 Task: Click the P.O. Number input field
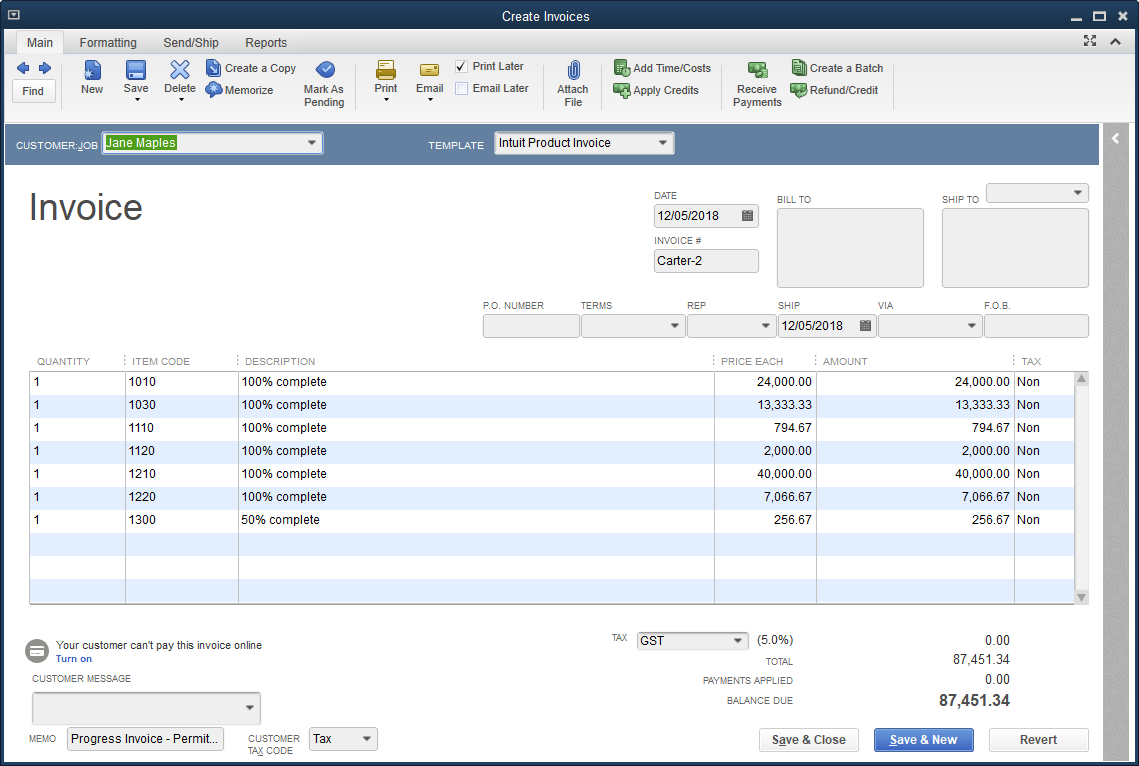(x=531, y=326)
